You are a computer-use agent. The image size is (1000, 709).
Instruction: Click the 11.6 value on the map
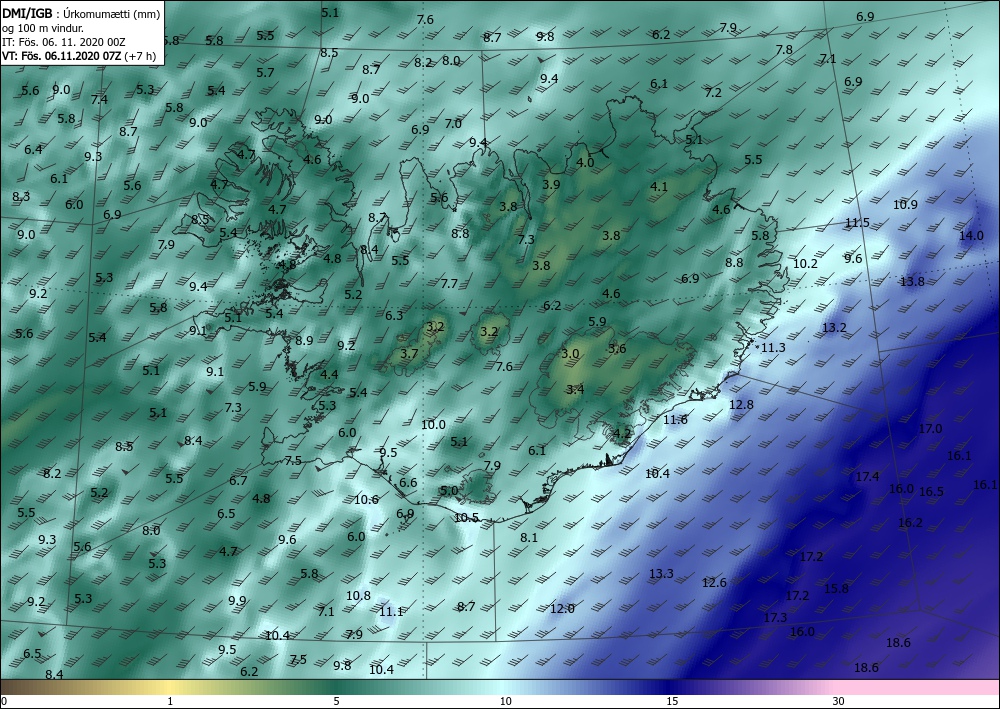(x=675, y=420)
